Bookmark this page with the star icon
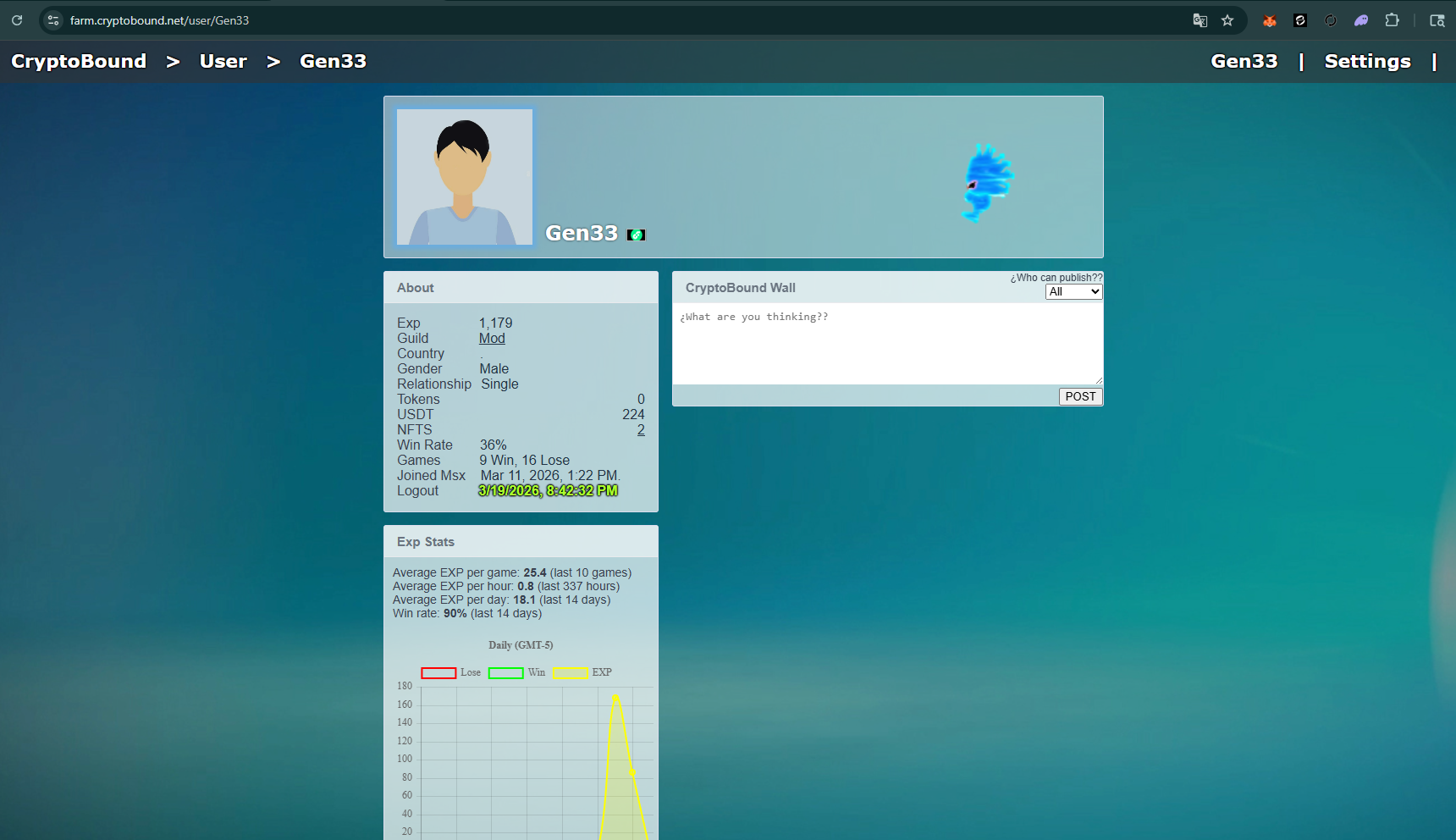1456x840 pixels. pyautogui.click(x=1227, y=20)
